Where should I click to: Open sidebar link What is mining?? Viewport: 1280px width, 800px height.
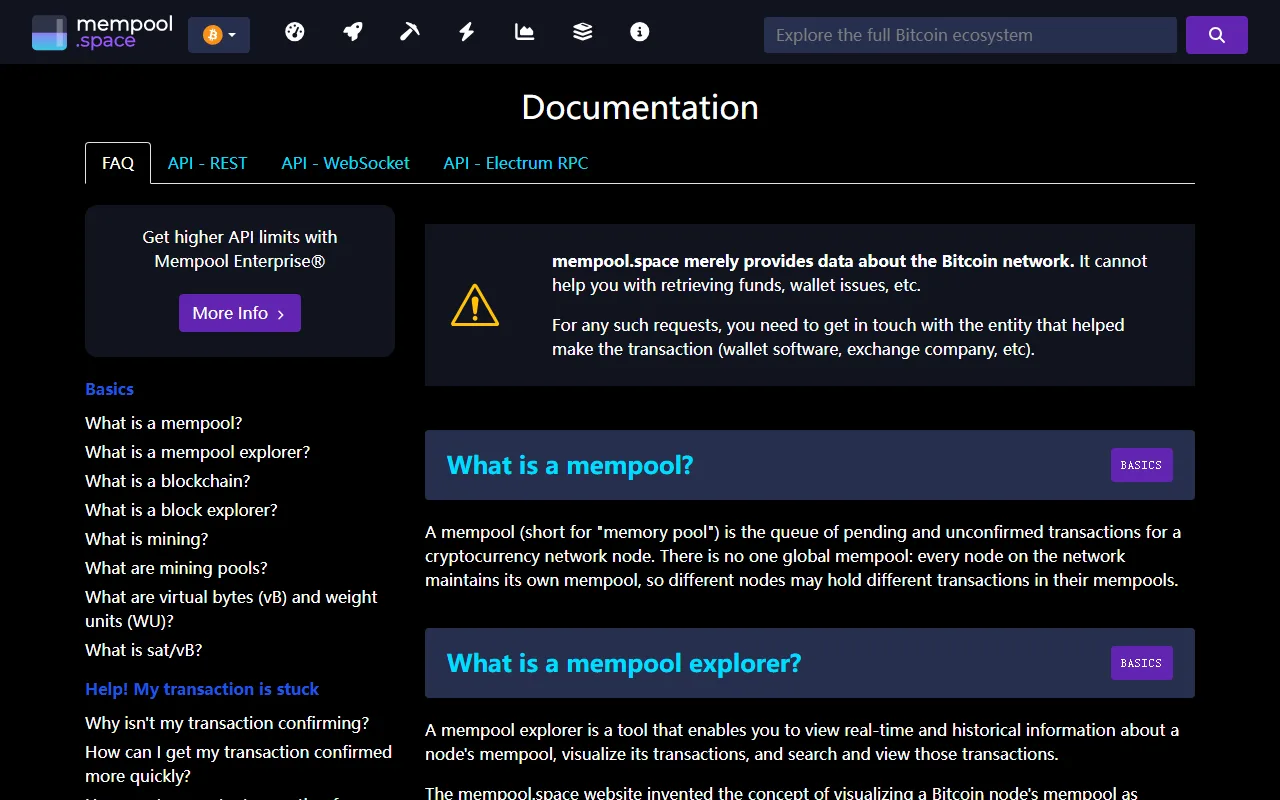[x=147, y=539]
